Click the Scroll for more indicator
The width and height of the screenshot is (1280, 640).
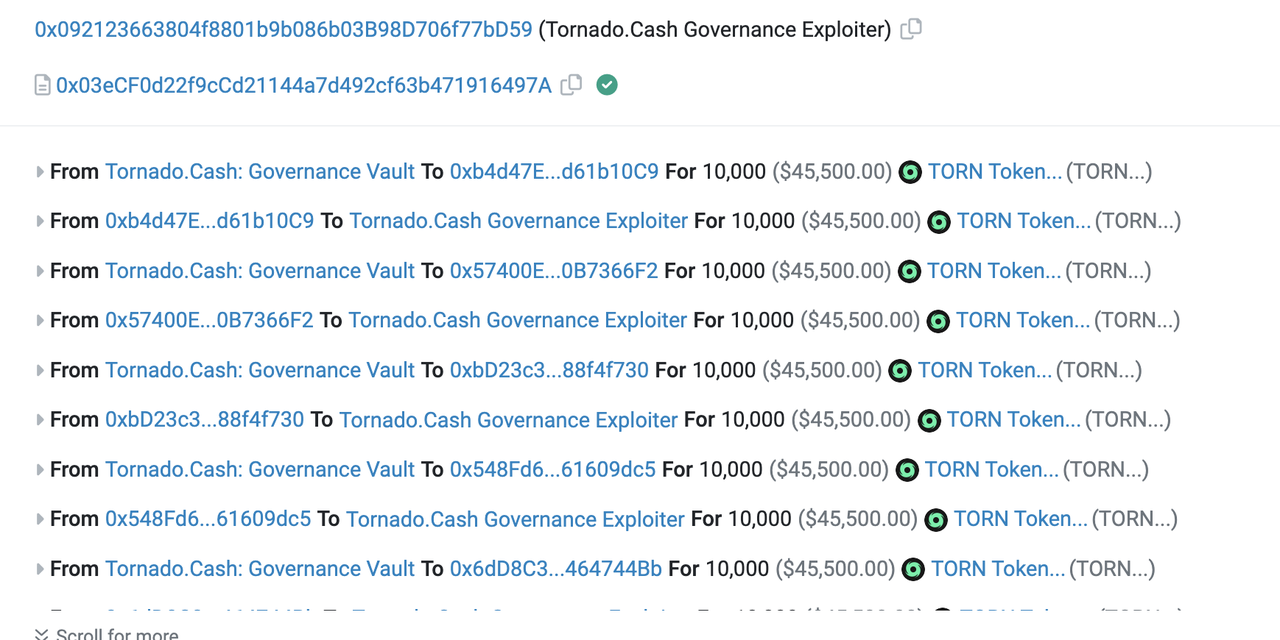click(107, 634)
